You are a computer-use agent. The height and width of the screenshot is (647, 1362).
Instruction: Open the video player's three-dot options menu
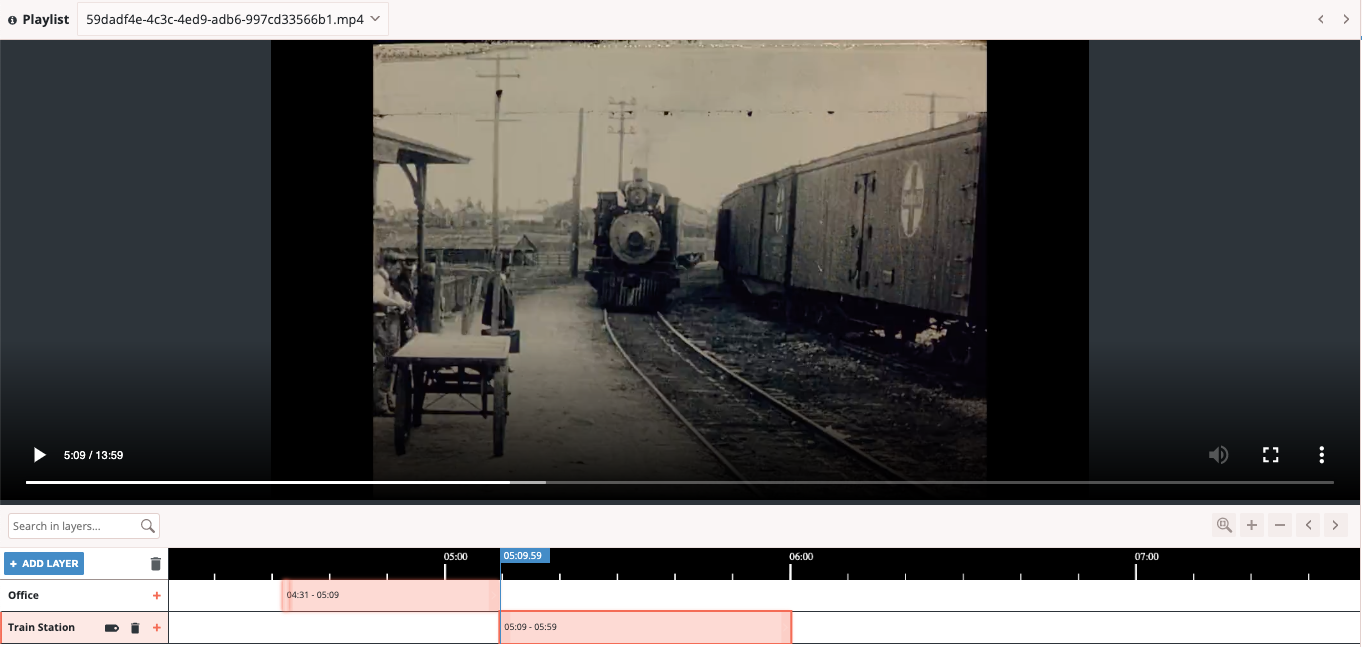point(1321,455)
